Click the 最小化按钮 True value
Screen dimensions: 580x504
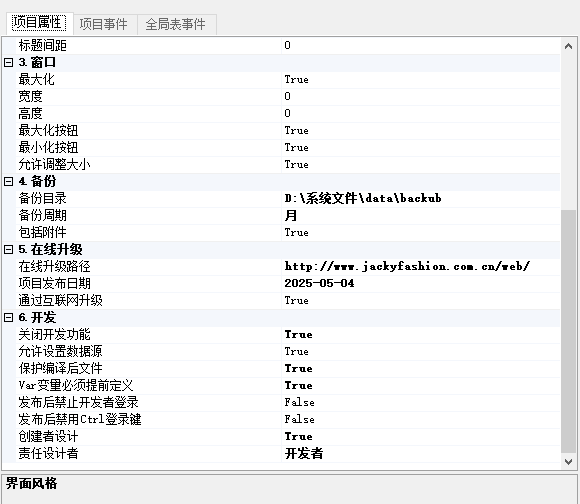click(x=297, y=148)
